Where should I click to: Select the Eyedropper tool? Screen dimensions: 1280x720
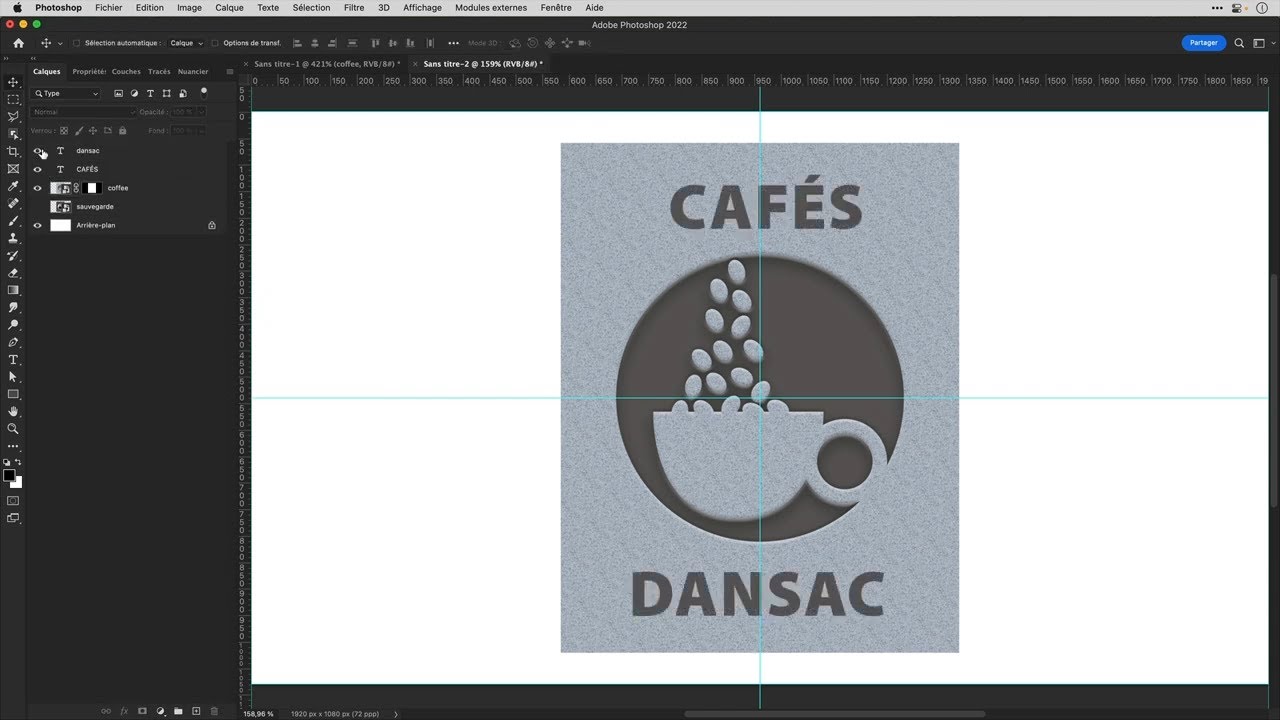13,186
